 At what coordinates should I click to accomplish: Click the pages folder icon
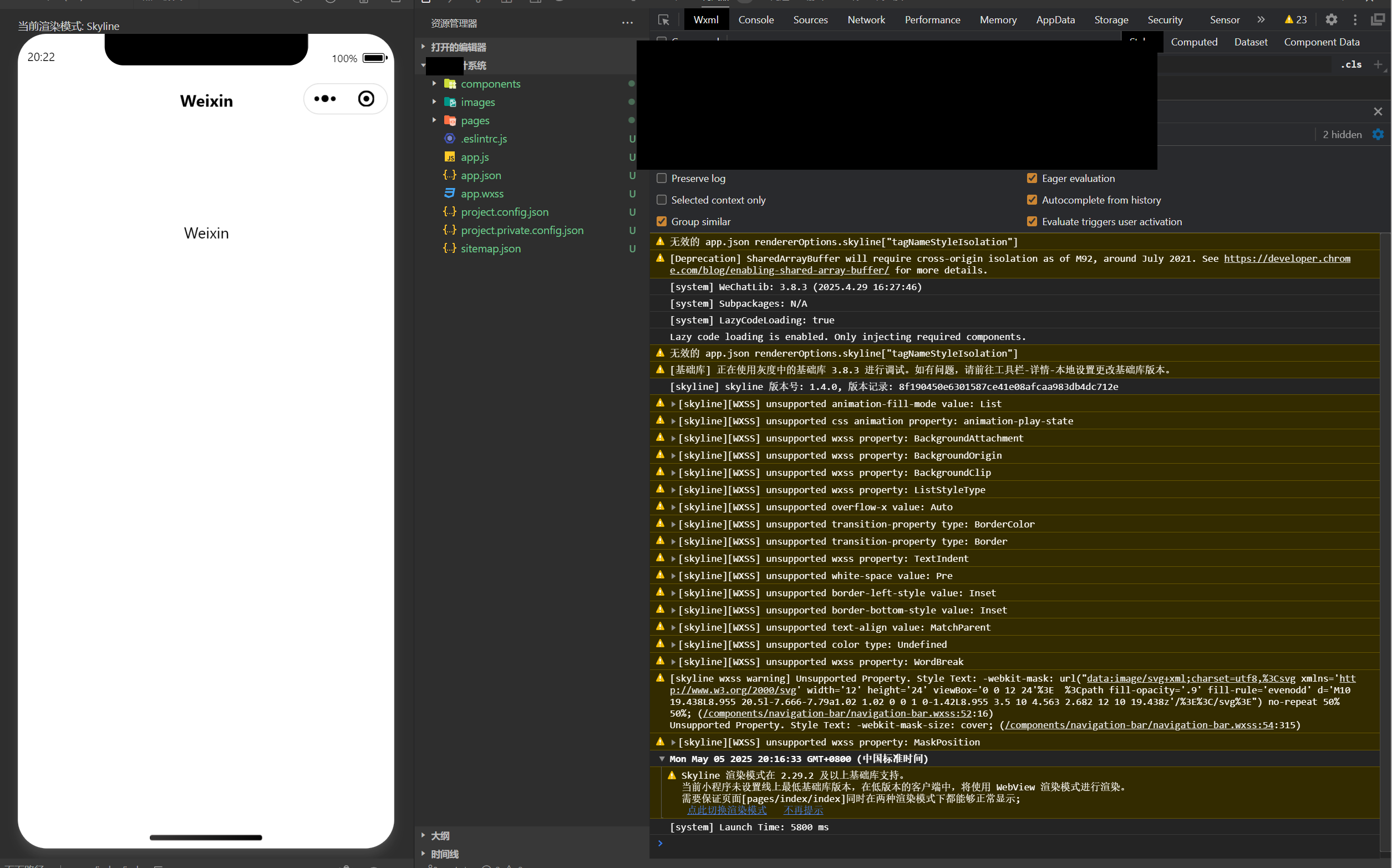(x=450, y=120)
